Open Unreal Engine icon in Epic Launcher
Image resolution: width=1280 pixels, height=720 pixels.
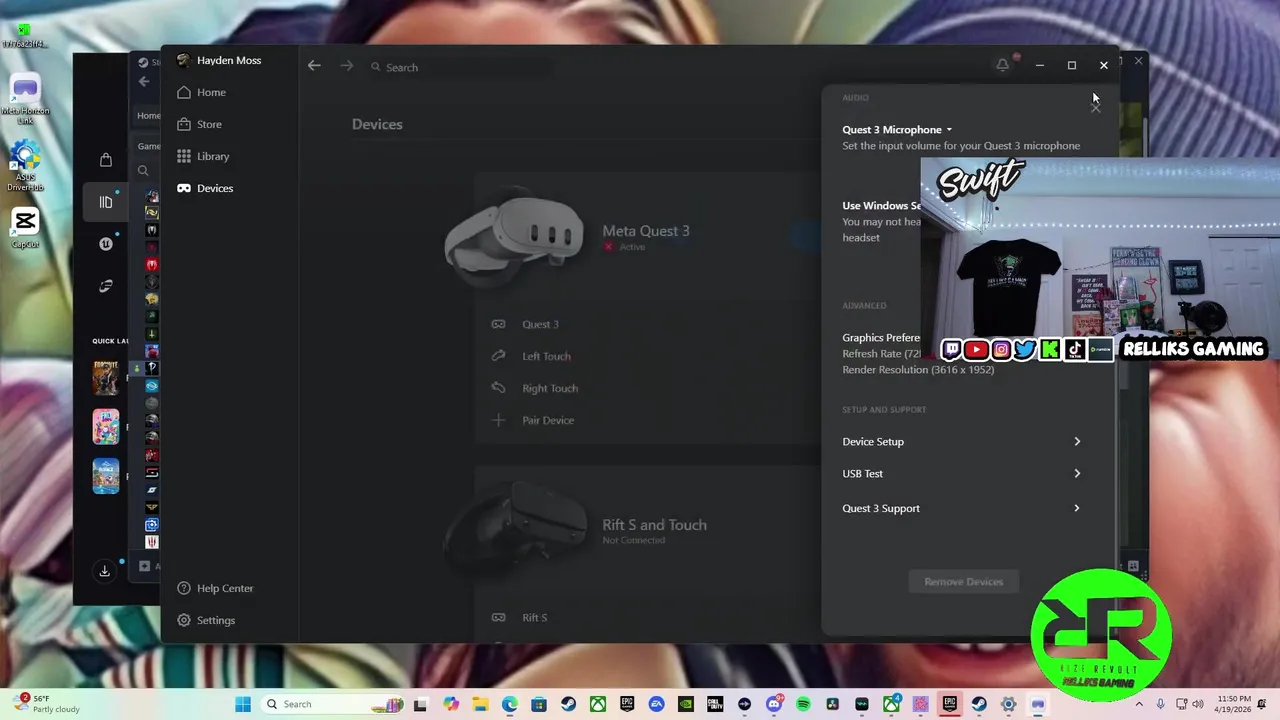106,244
